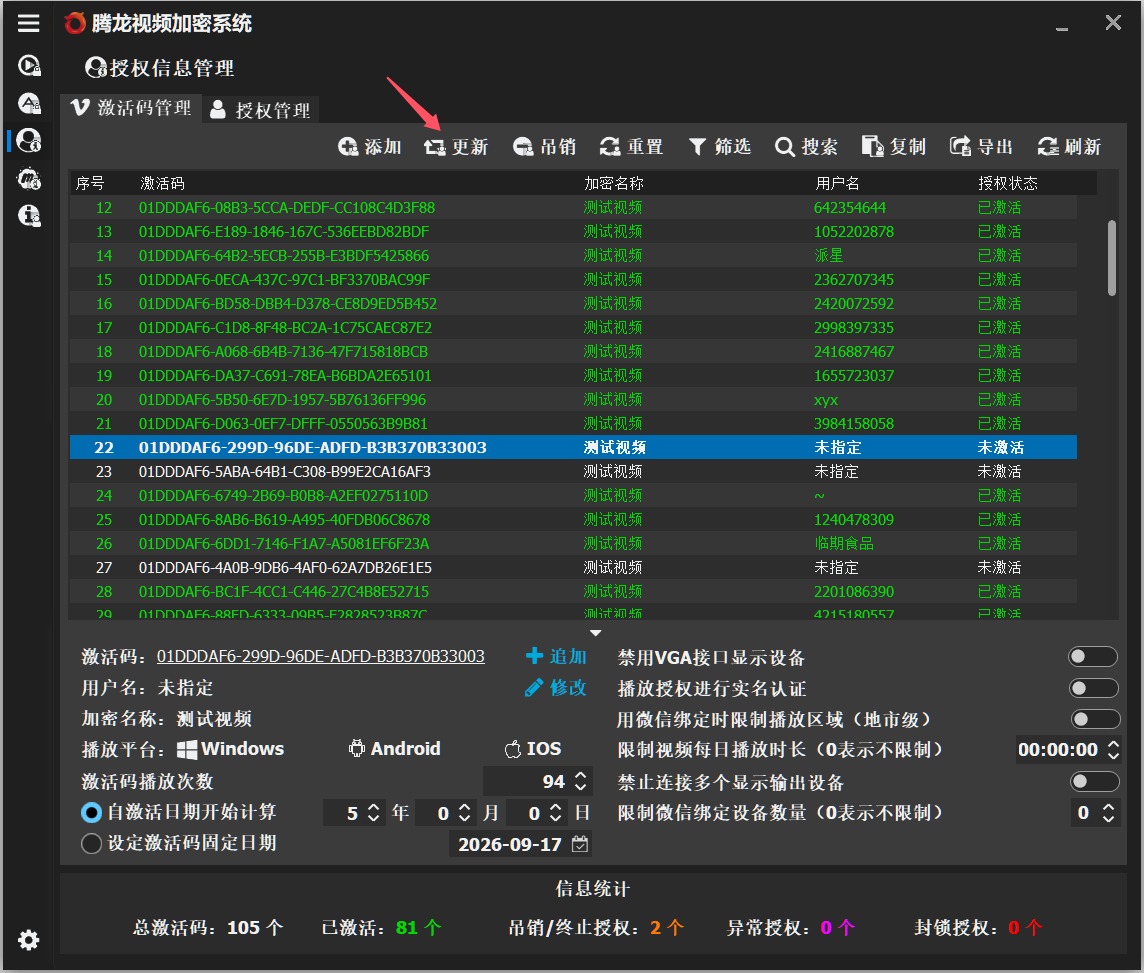Image resolution: width=1144 pixels, height=973 pixels.
Task: Open settings gear icon
Action: click(28, 939)
